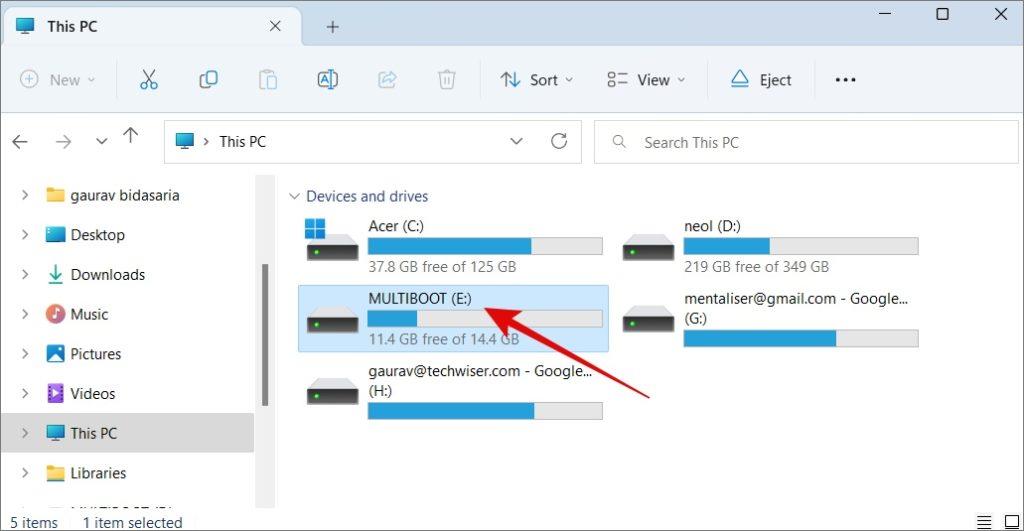
Task: Select Downloads in navigation pane
Action: tap(95, 274)
